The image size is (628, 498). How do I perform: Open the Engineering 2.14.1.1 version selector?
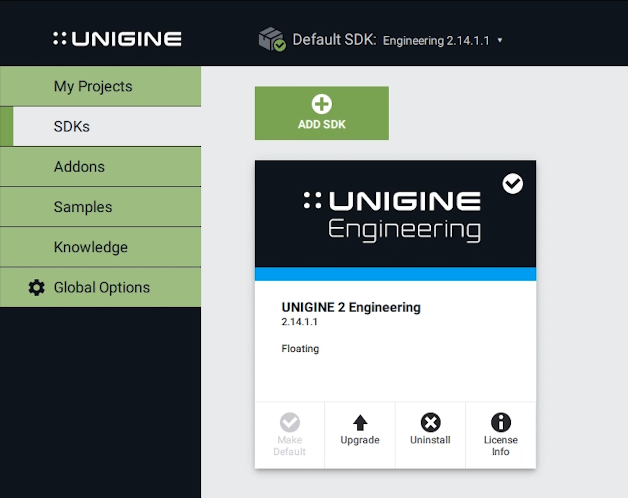[x=436, y=41]
